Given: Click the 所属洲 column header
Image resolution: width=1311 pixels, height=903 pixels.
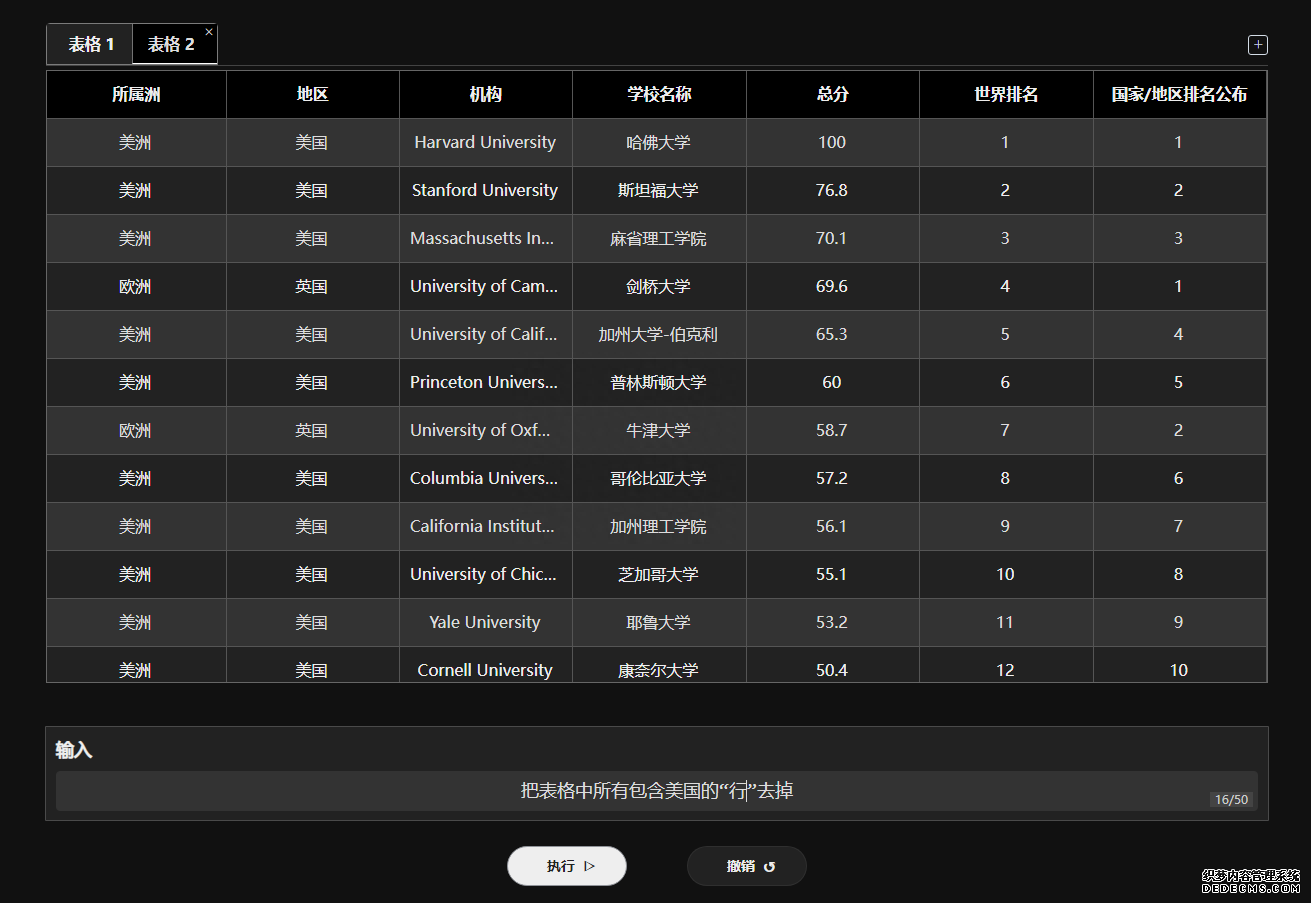Looking at the screenshot, I should point(136,95).
